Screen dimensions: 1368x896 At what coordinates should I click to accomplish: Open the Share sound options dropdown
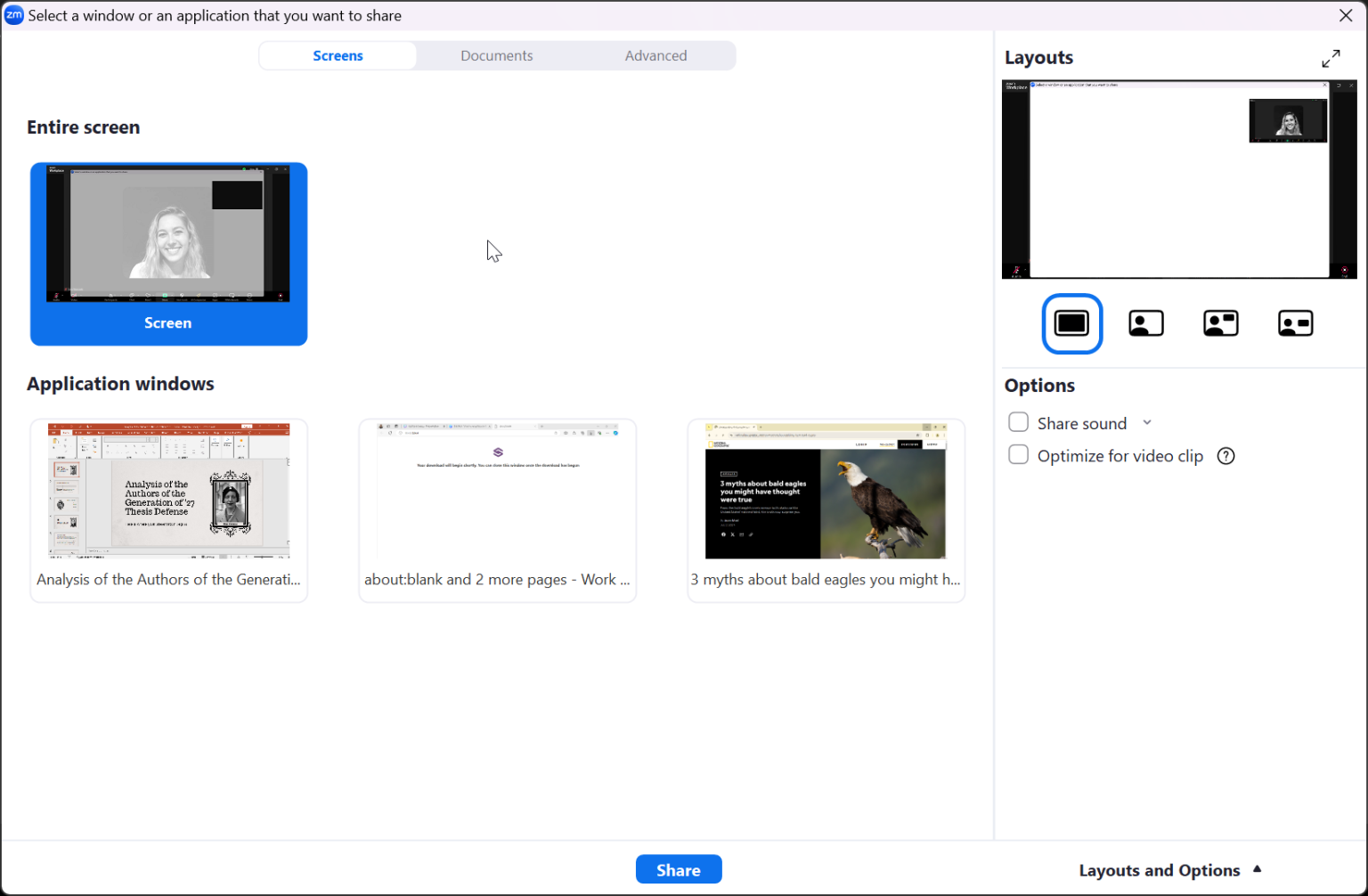[1147, 421]
